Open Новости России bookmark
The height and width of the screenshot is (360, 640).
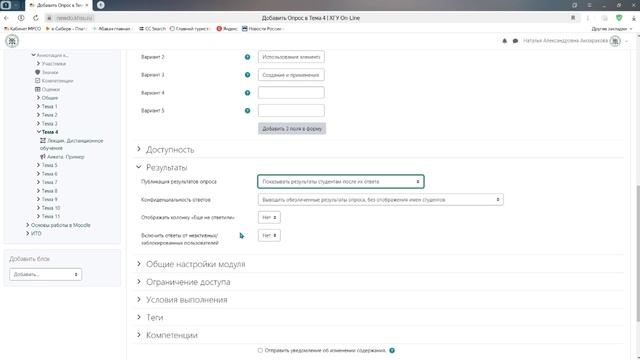click(x=262, y=29)
